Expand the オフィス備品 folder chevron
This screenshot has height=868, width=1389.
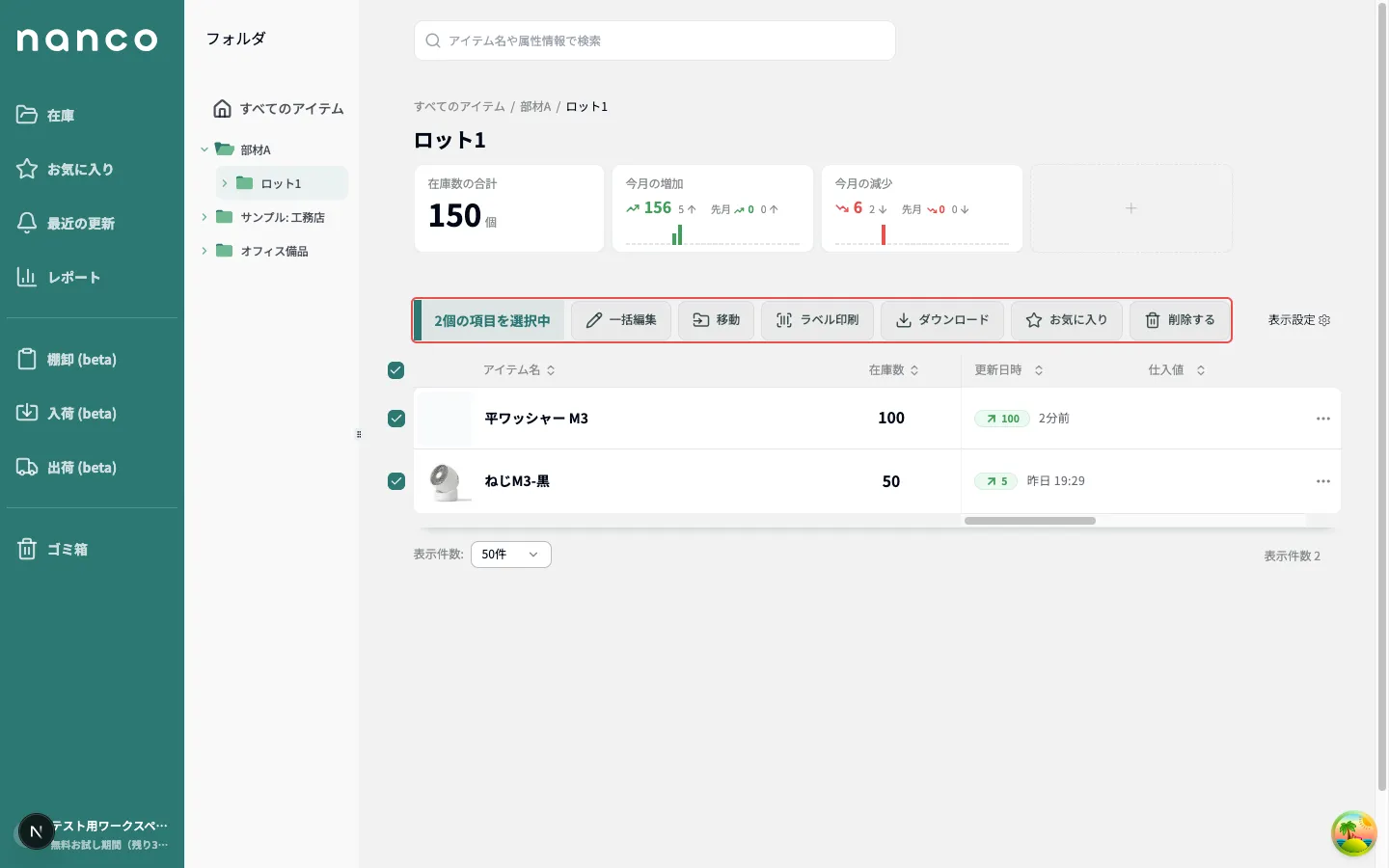tap(204, 251)
